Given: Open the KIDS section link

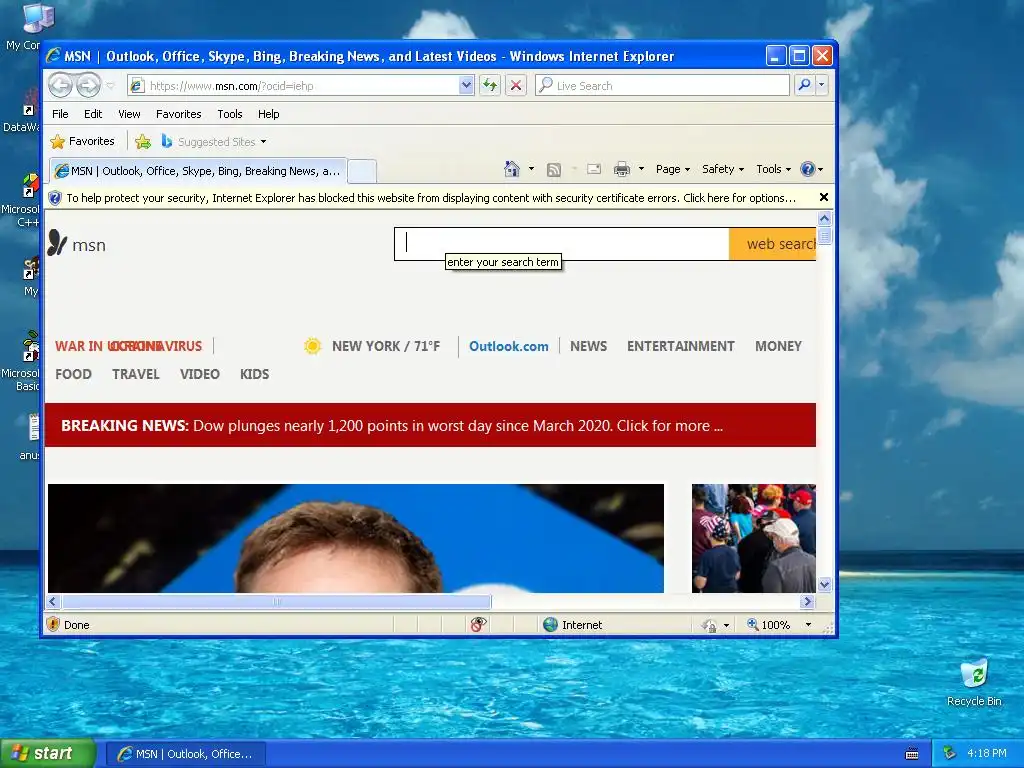Looking at the screenshot, I should coord(255,374).
